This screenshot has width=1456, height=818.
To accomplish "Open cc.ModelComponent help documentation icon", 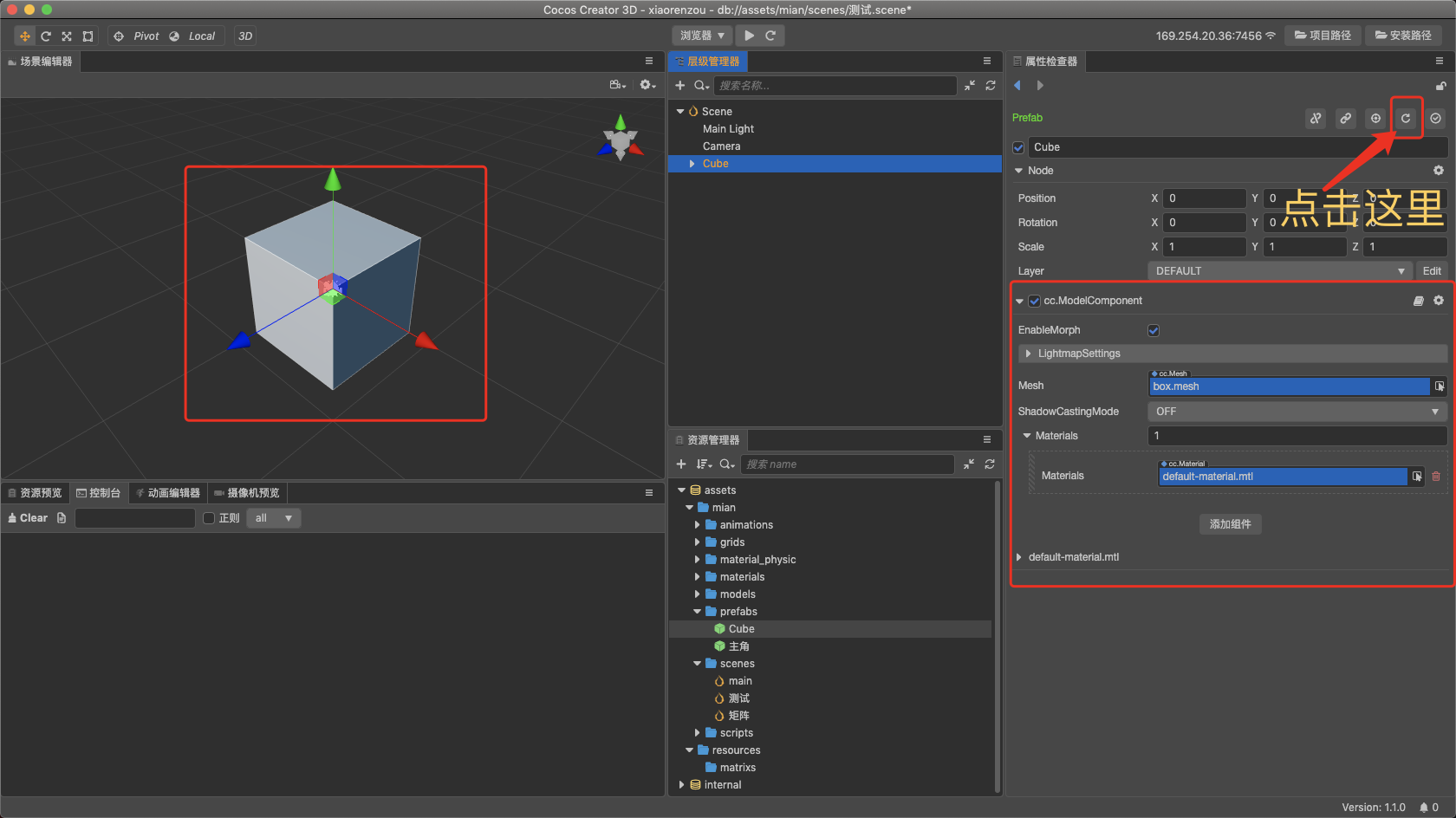I will [1419, 301].
